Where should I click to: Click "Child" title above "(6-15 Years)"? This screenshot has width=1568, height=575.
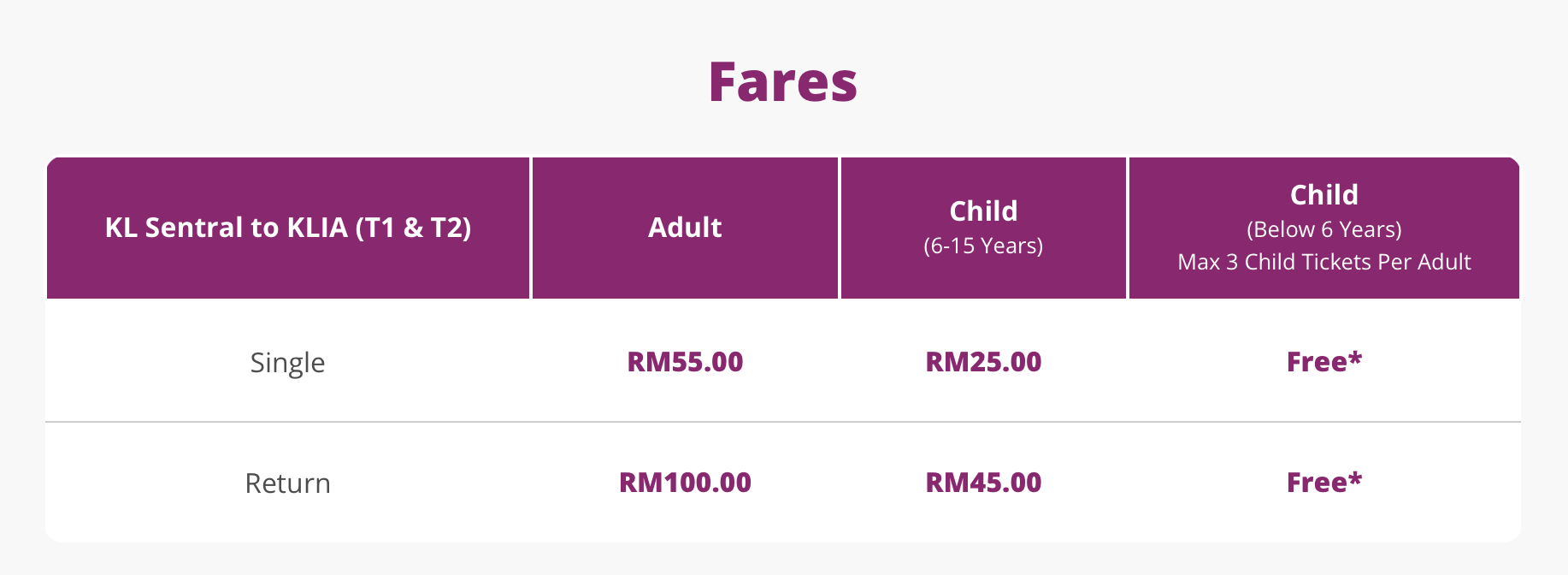click(983, 211)
